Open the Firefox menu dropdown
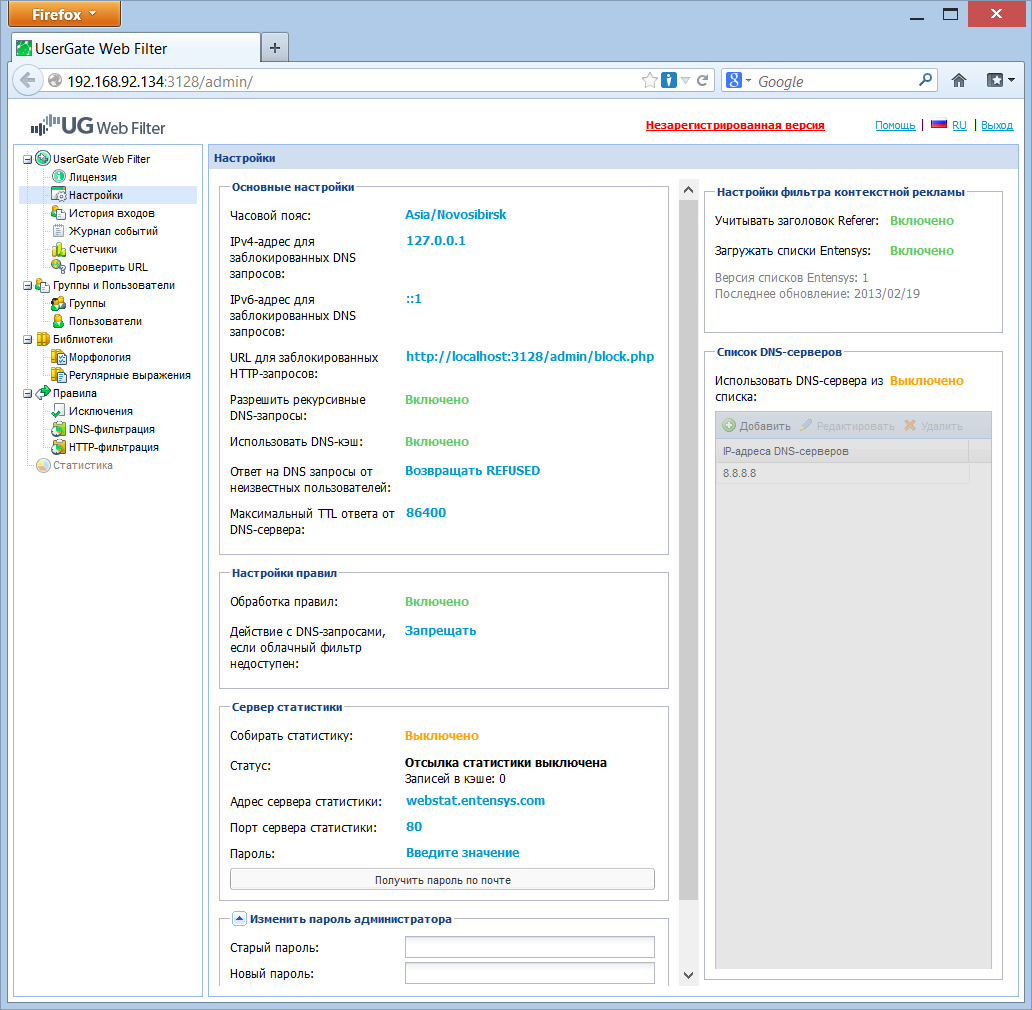Image resolution: width=1032 pixels, height=1010 pixels. point(64,14)
